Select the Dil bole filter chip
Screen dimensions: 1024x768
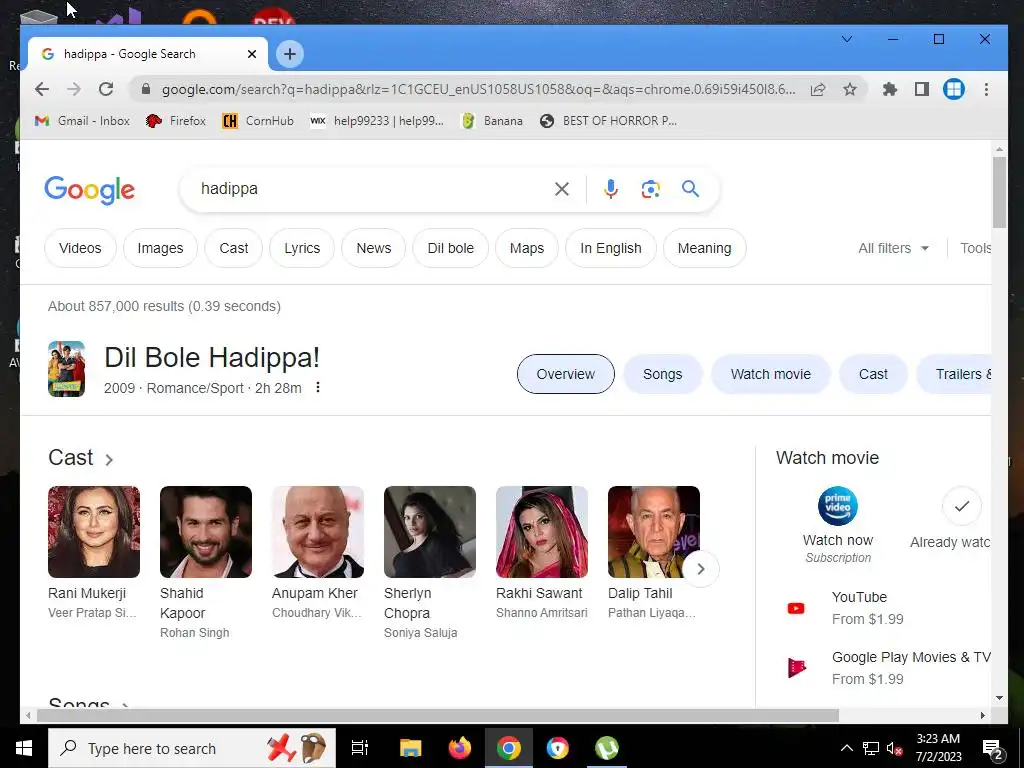pyautogui.click(x=451, y=248)
